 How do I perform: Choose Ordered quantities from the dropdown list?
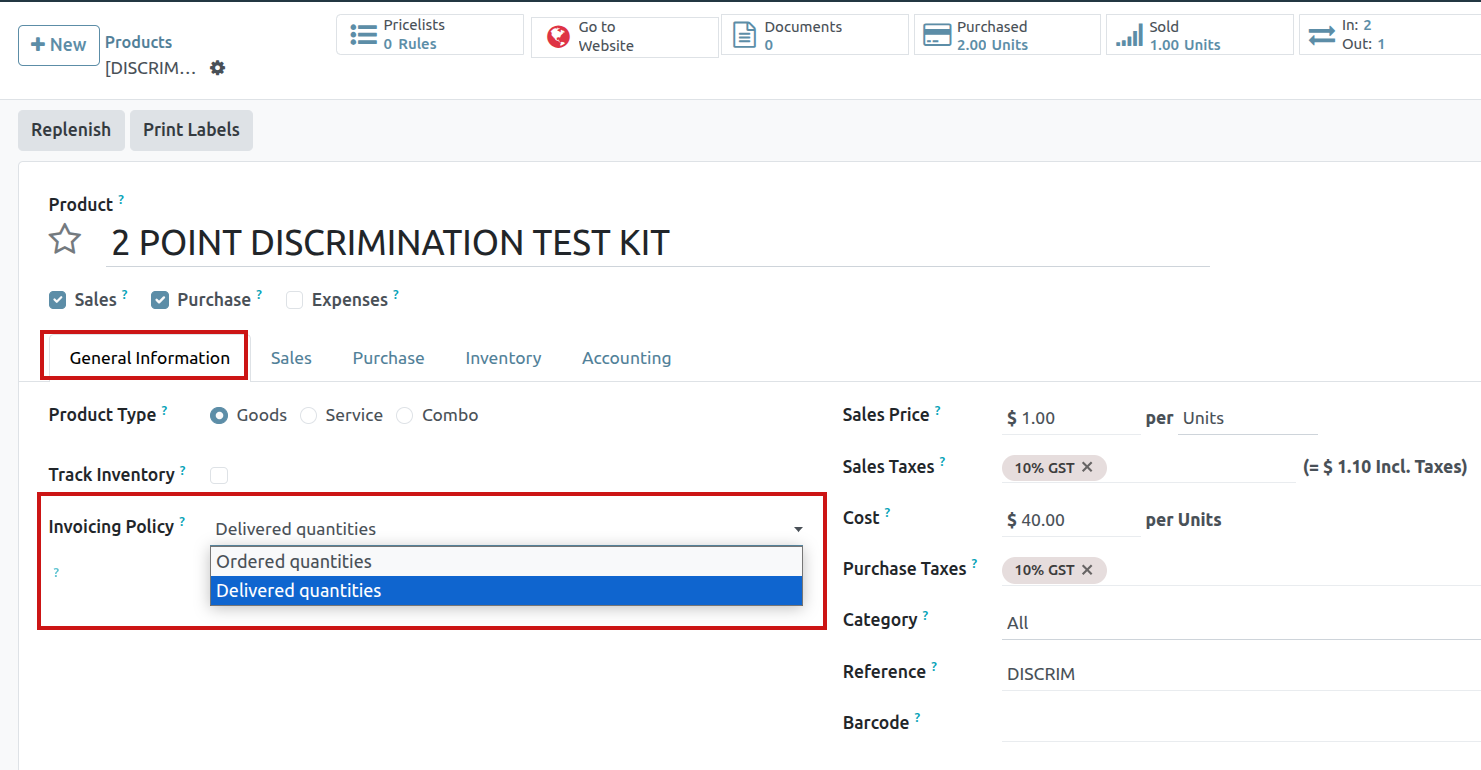tap(294, 561)
